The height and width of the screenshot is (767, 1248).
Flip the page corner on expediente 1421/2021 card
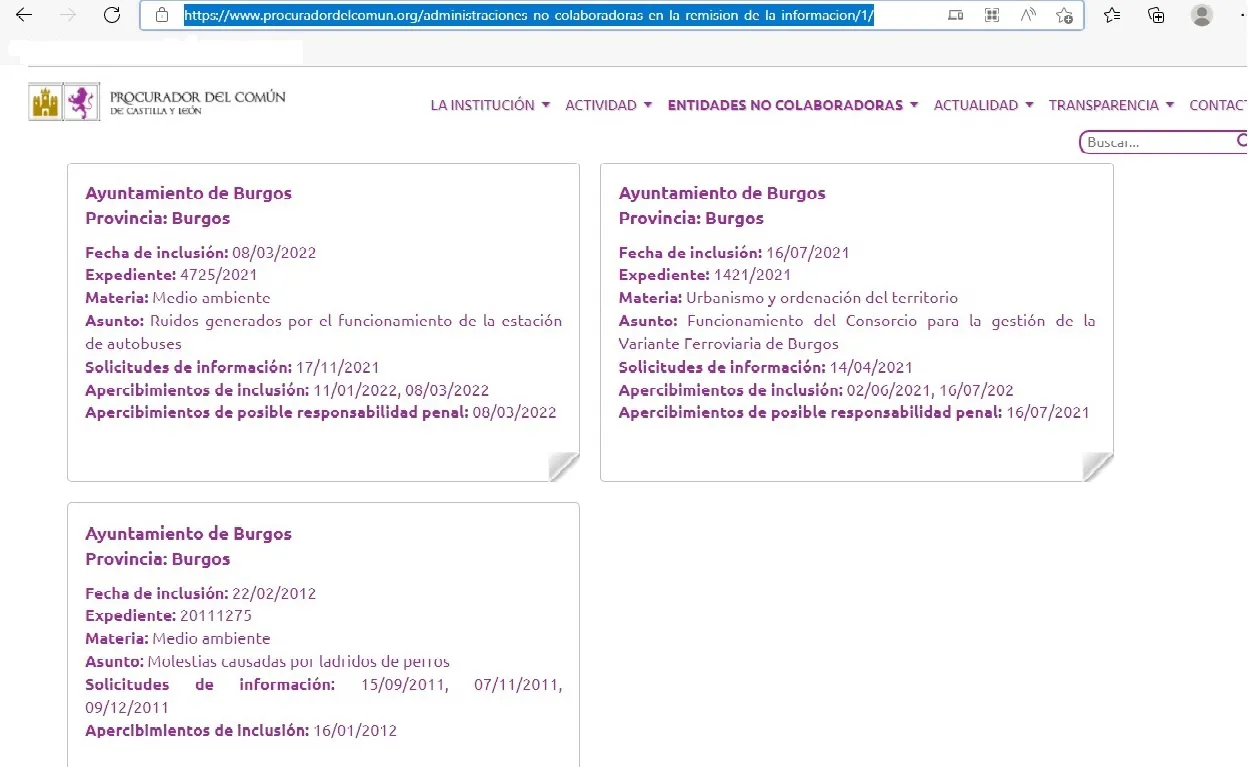(x=1097, y=466)
